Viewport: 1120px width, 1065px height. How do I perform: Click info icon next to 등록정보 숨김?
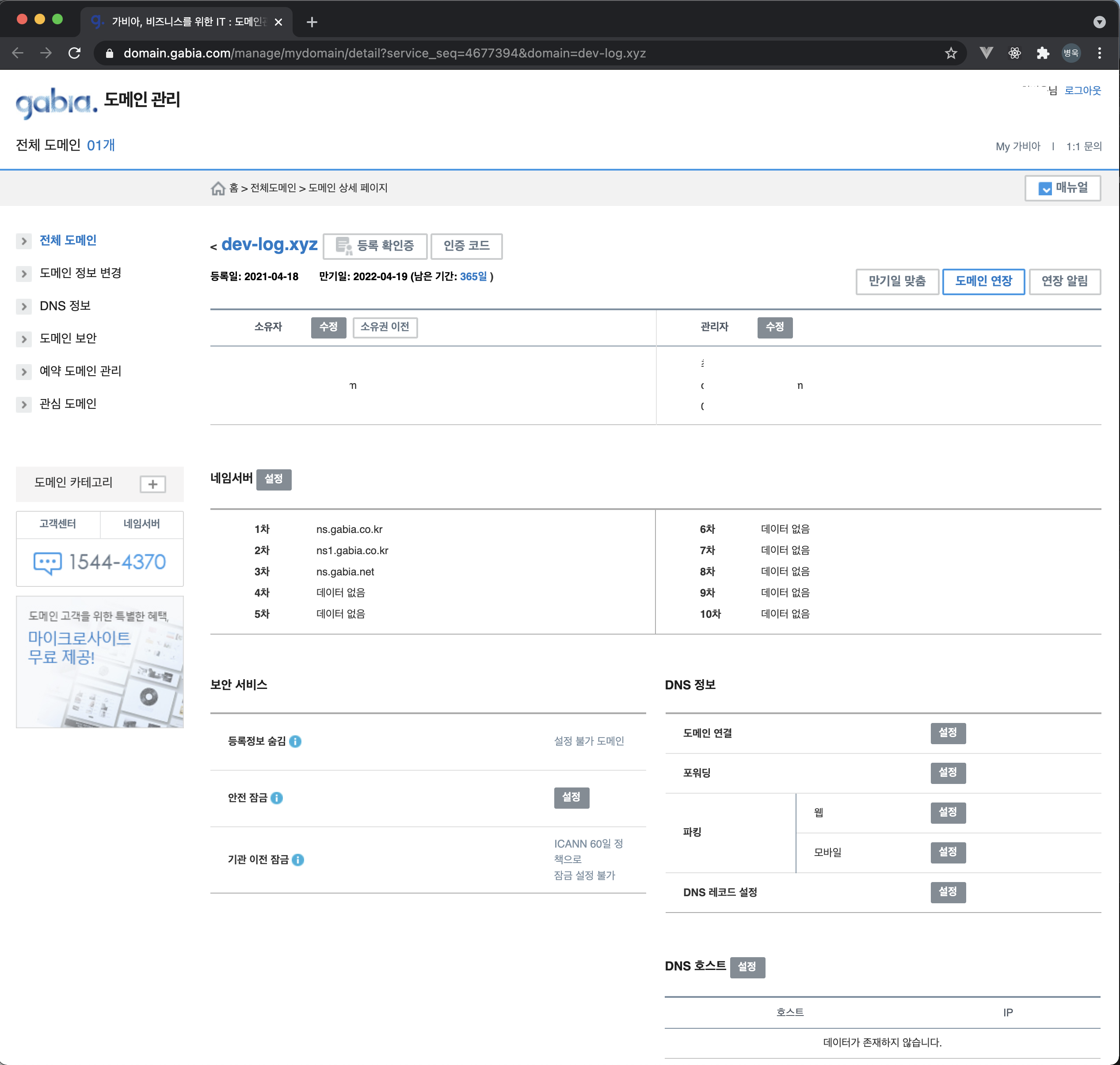point(295,742)
